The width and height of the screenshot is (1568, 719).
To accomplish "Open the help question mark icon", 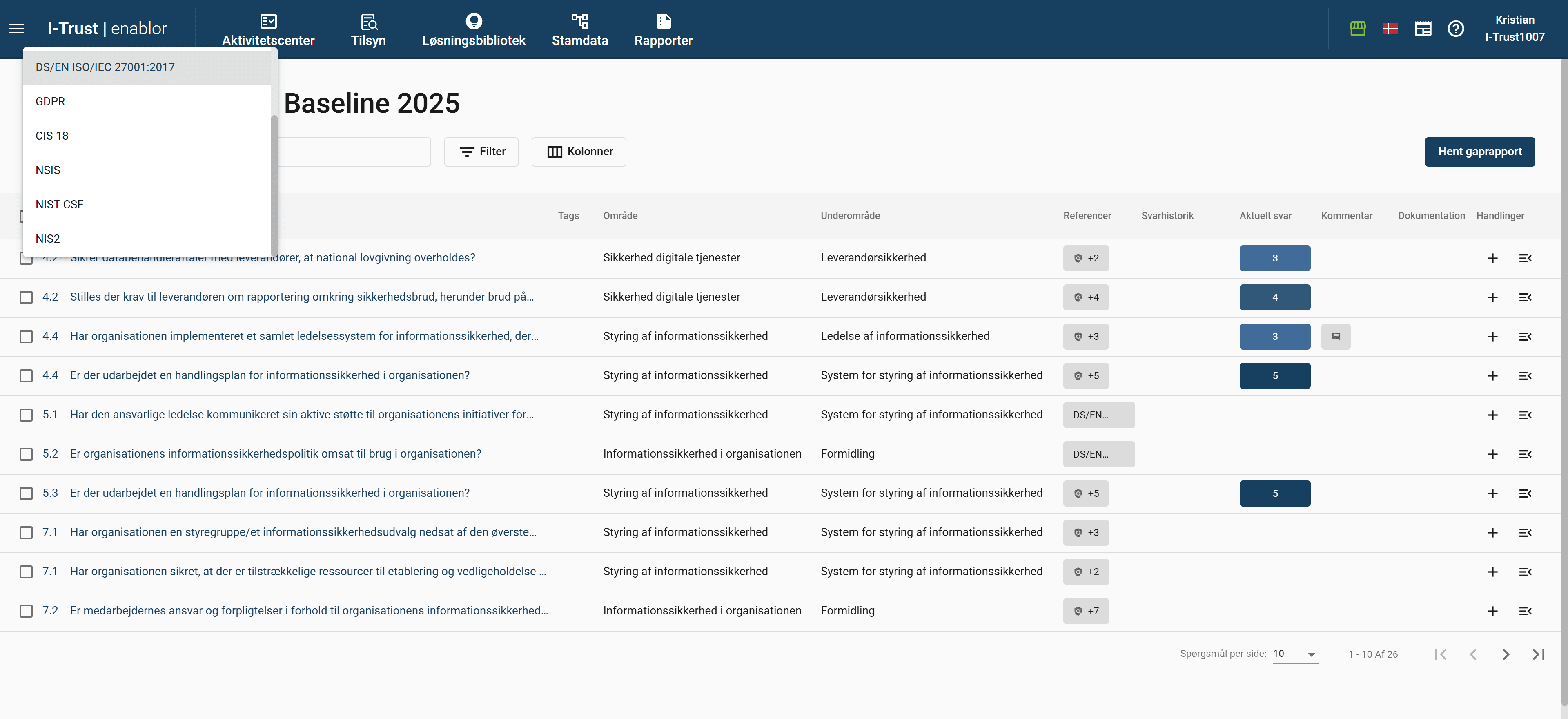I will (1455, 29).
